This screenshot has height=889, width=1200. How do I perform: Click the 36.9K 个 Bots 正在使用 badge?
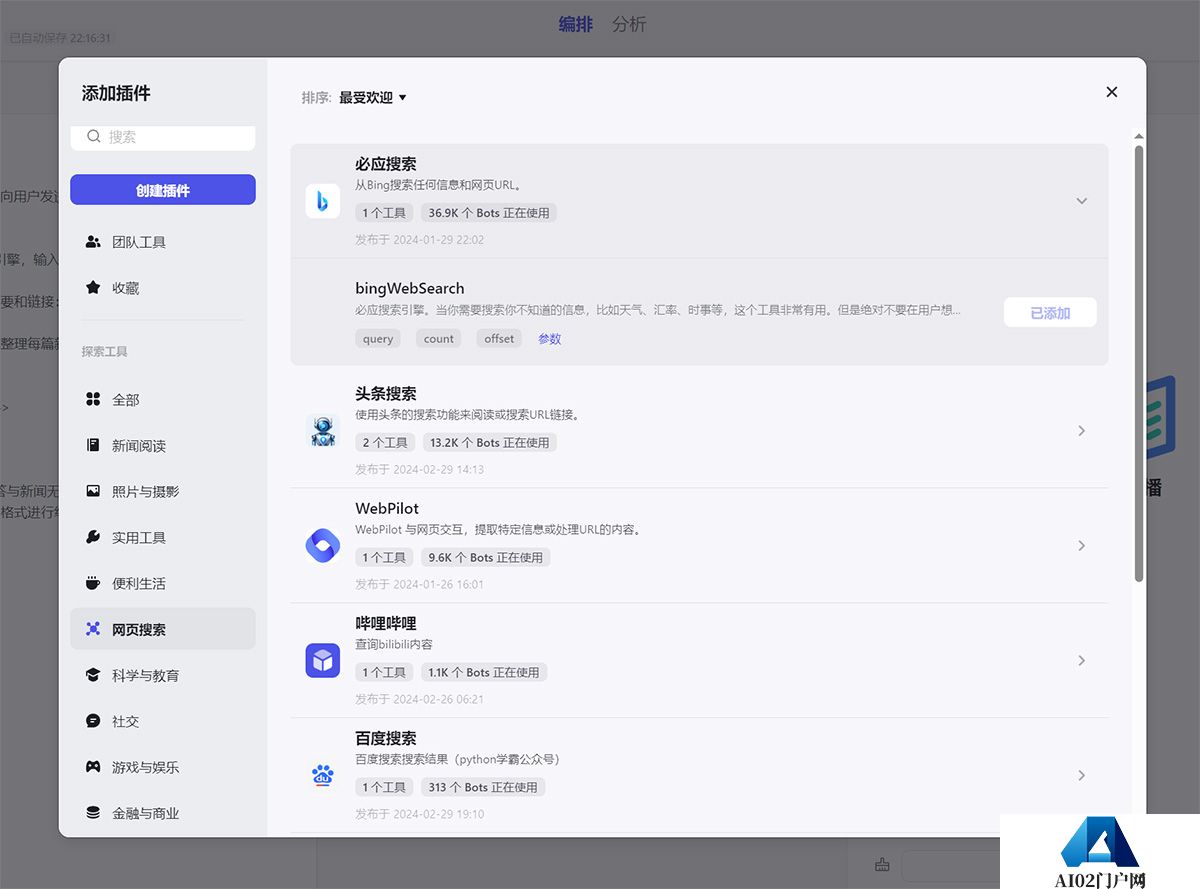tap(489, 213)
